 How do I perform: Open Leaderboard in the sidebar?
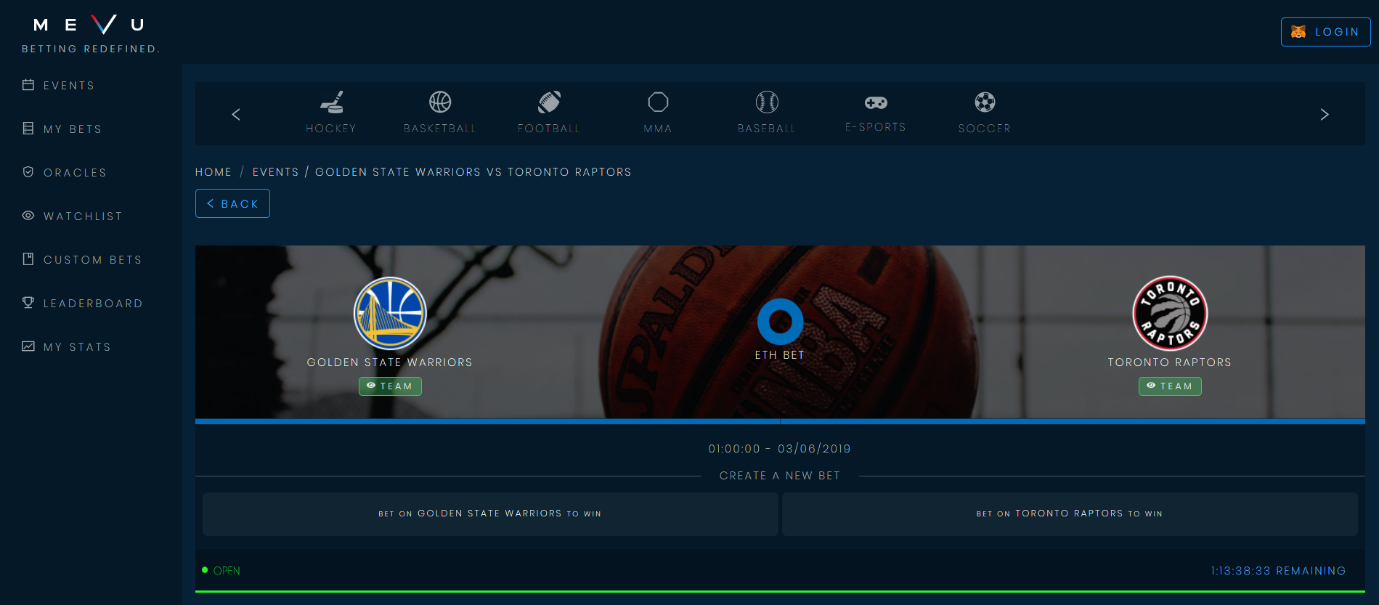pyautogui.click(x=82, y=303)
